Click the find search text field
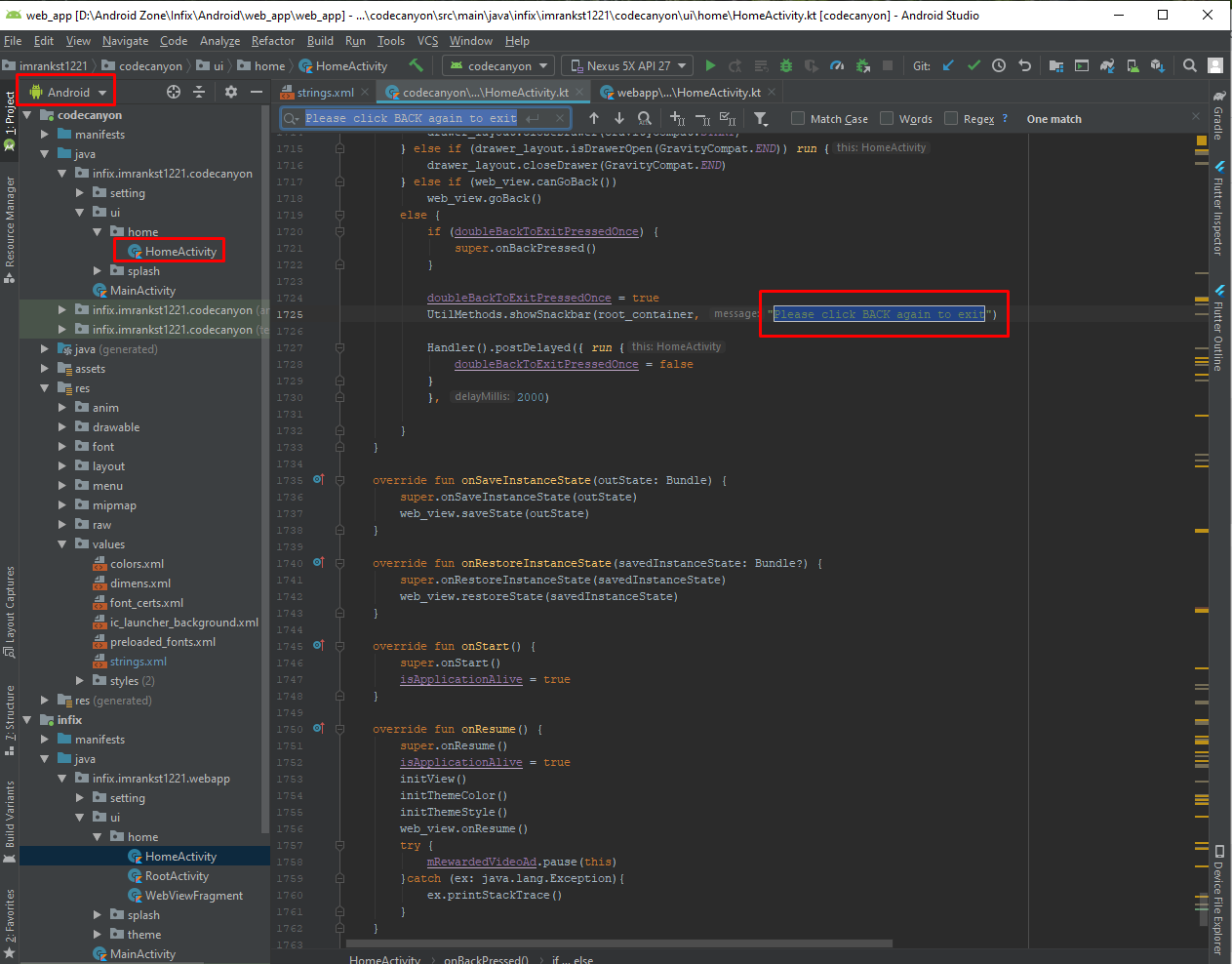This screenshot has width=1232, height=964. tap(410, 118)
